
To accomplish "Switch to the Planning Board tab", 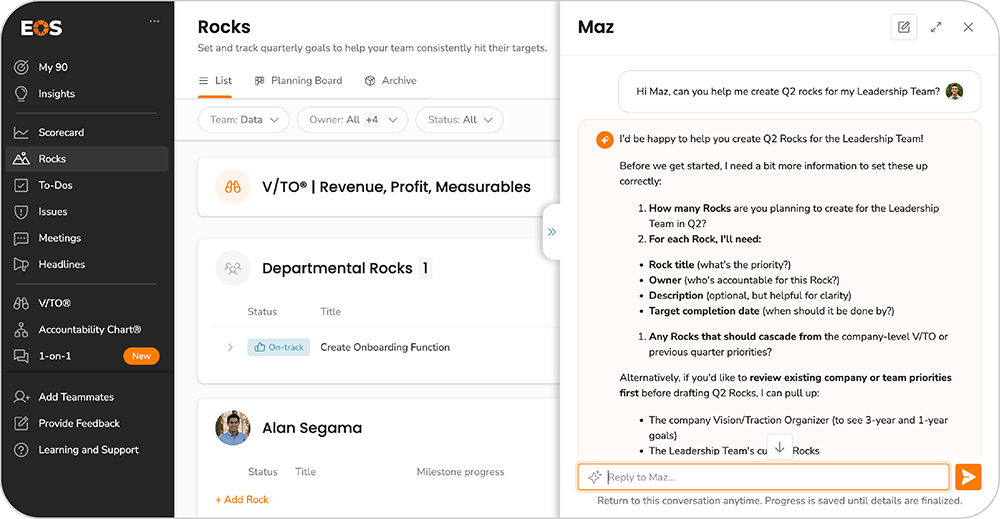I will (298, 81).
